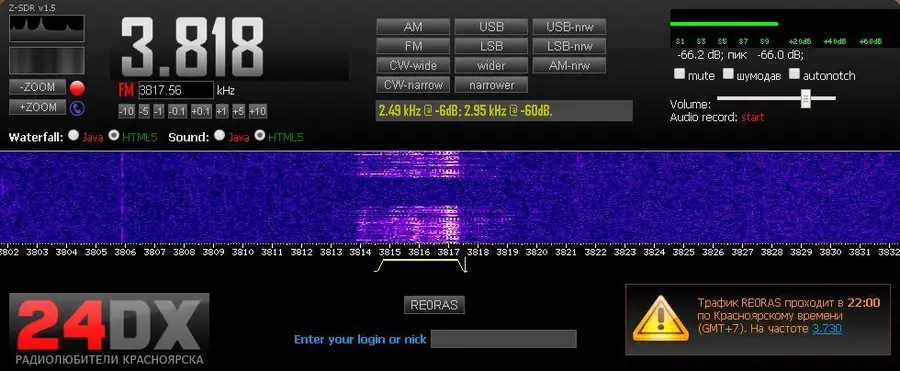Step frequency down by -1
Image resolution: width=900 pixels, height=371 pixels.
click(159, 111)
